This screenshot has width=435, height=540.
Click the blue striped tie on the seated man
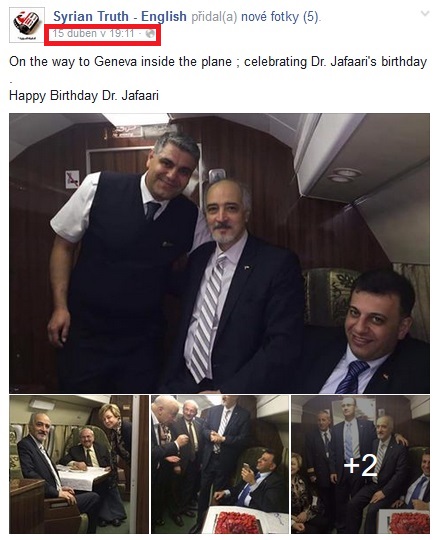(351, 376)
